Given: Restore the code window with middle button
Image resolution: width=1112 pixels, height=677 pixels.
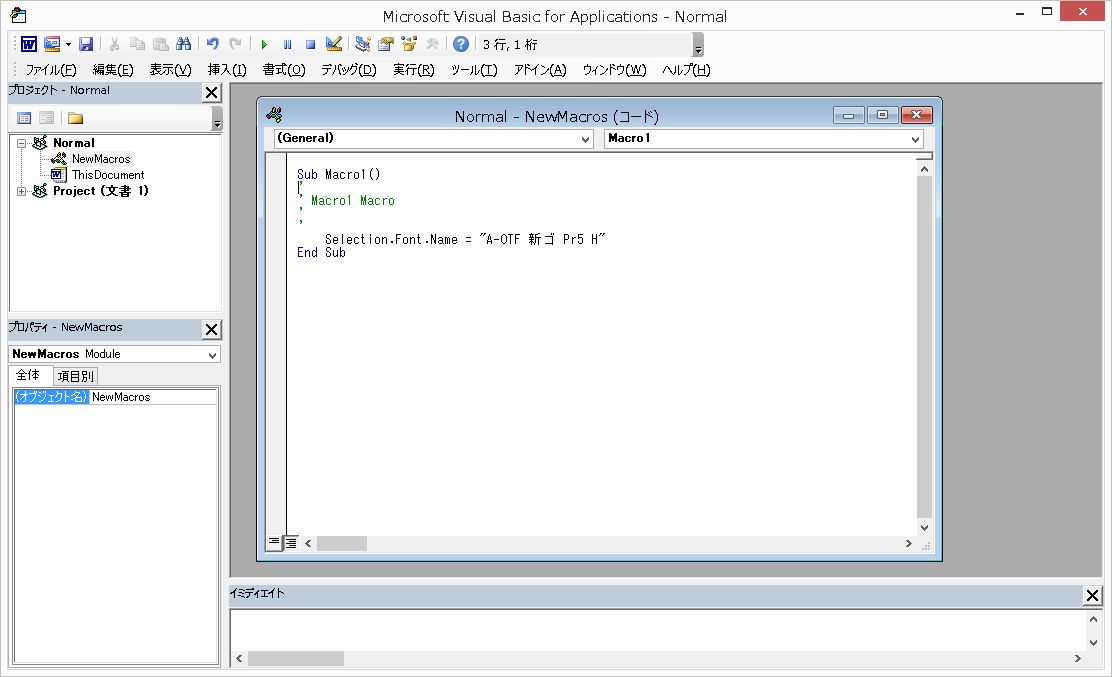Looking at the screenshot, I should (x=883, y=115).
